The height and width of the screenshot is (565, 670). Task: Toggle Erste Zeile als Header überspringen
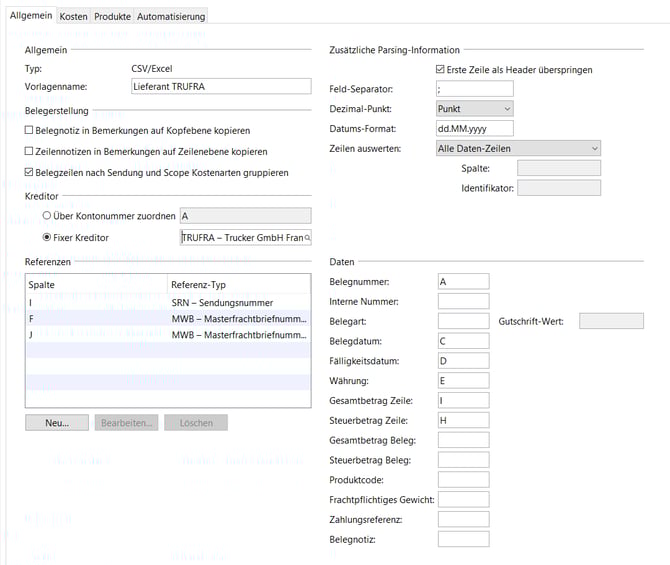(440, 70)
